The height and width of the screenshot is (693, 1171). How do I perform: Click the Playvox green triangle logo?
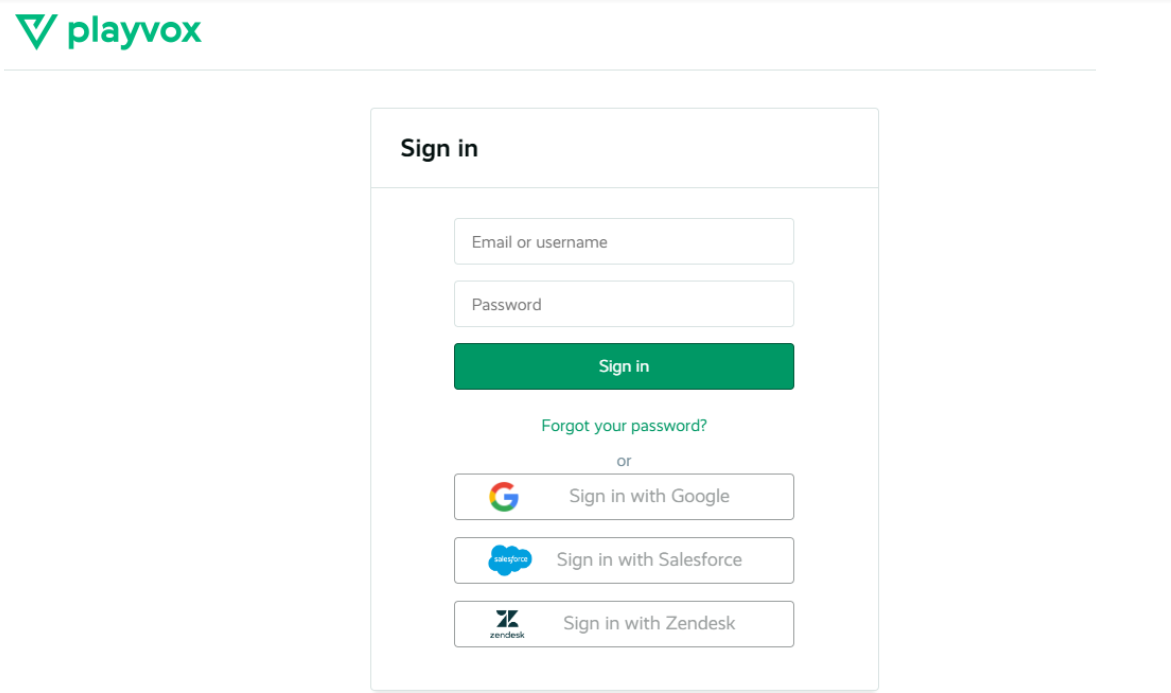[x=37, y=31]
